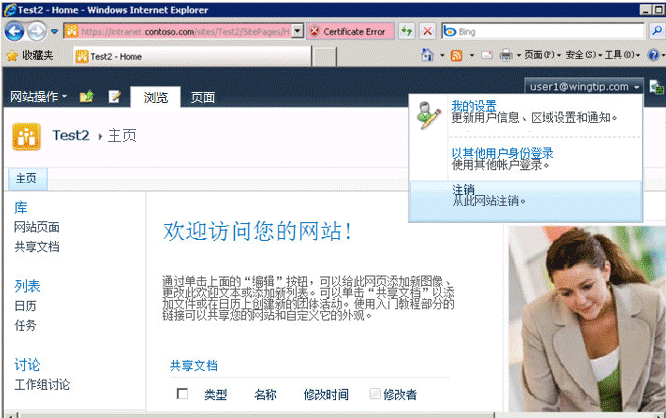Select 注销 to sign out
The image size is (666, 418).
tap(526, 201)
